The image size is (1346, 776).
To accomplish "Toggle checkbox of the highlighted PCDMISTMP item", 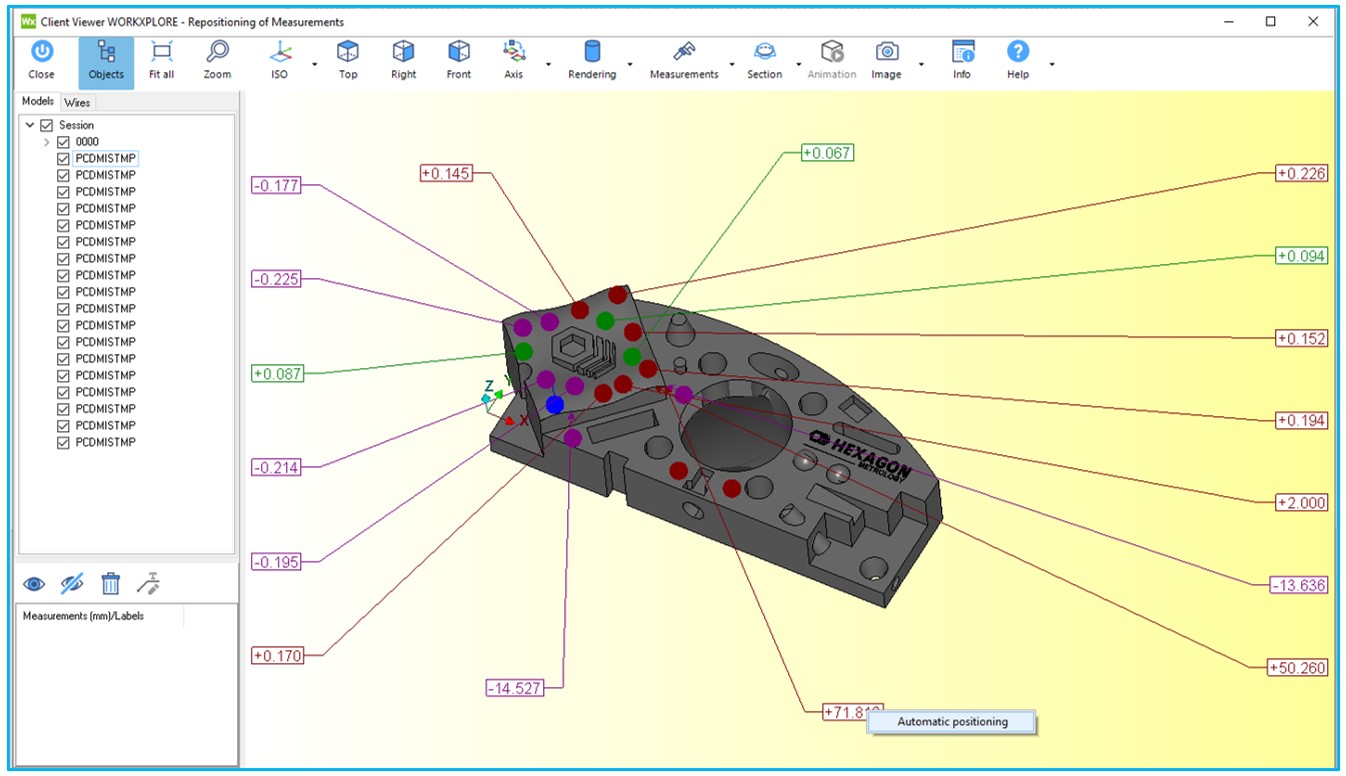I will pyautogui.click(x=64, y=159).
